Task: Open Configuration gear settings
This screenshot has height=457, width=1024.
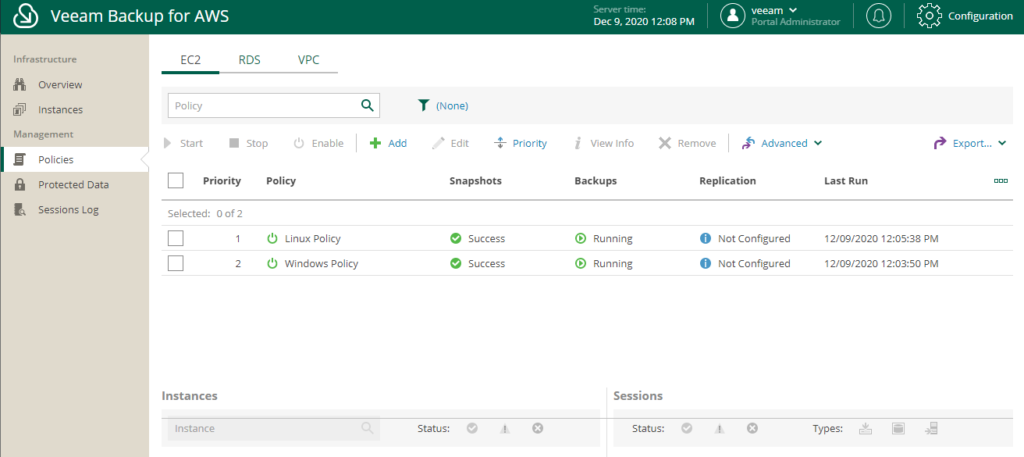Action: point(965,16)
